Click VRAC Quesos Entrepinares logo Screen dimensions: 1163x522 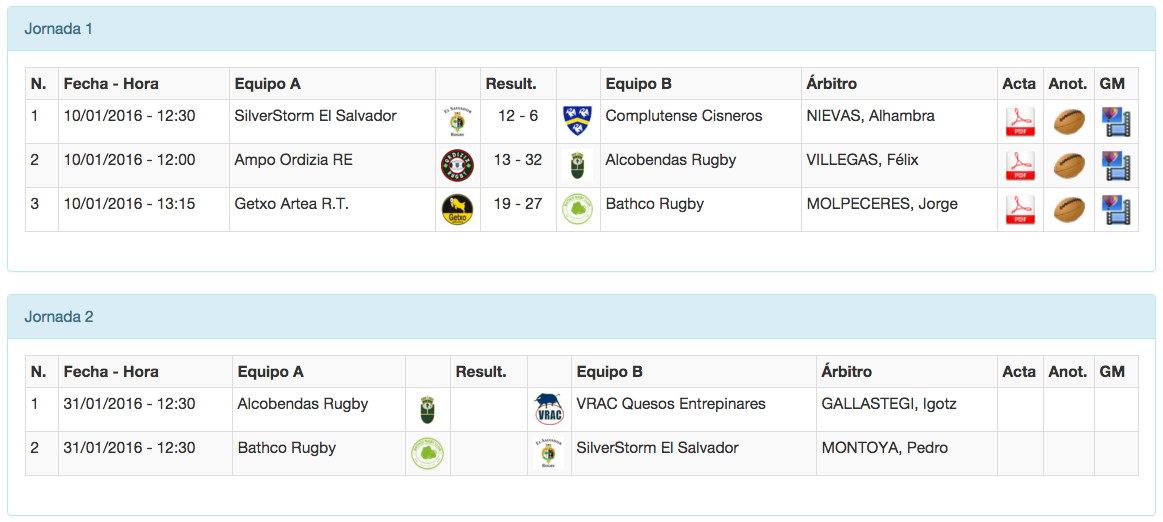click(549, 409)
